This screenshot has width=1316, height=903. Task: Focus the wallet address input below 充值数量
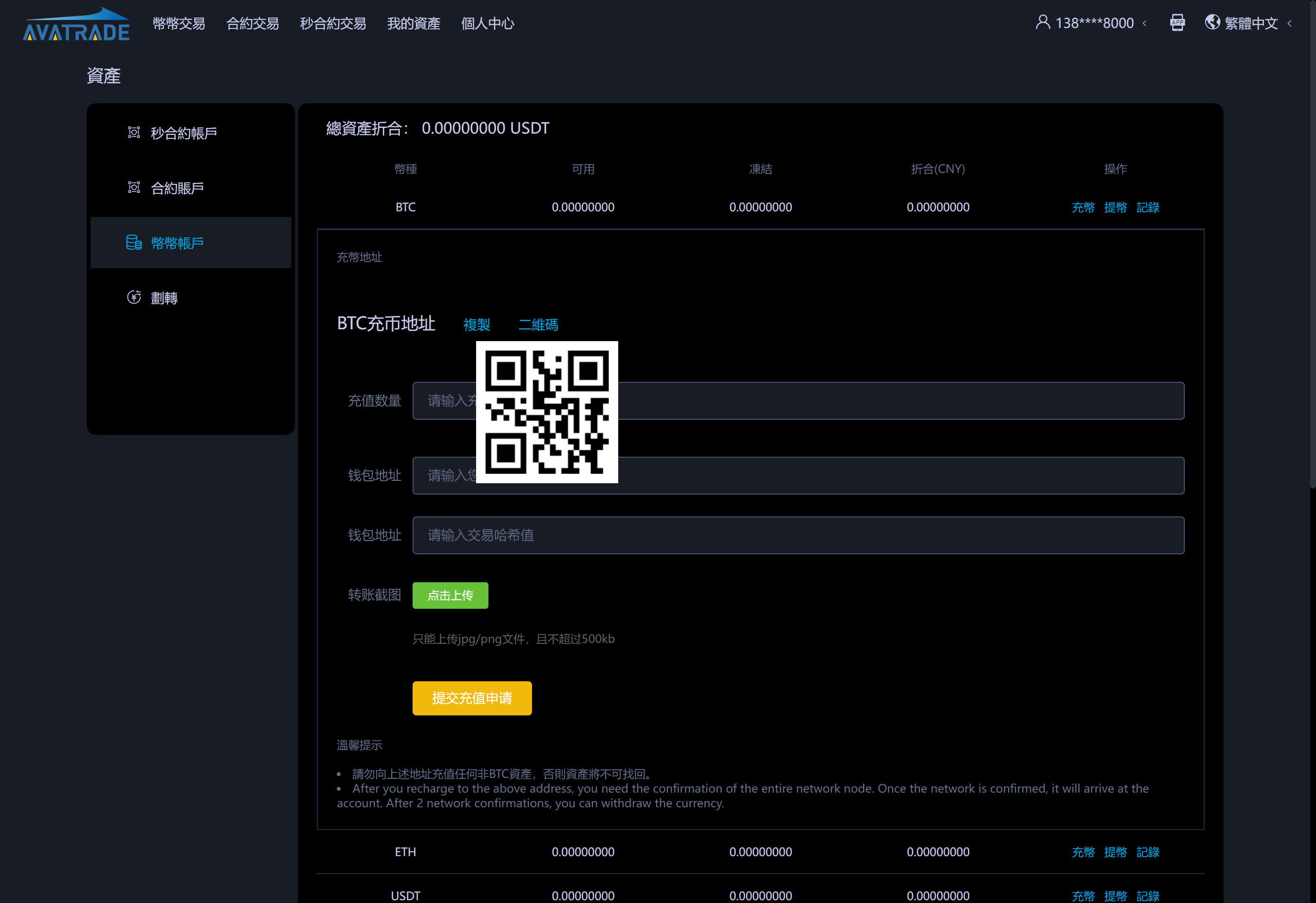pos(798,476)
